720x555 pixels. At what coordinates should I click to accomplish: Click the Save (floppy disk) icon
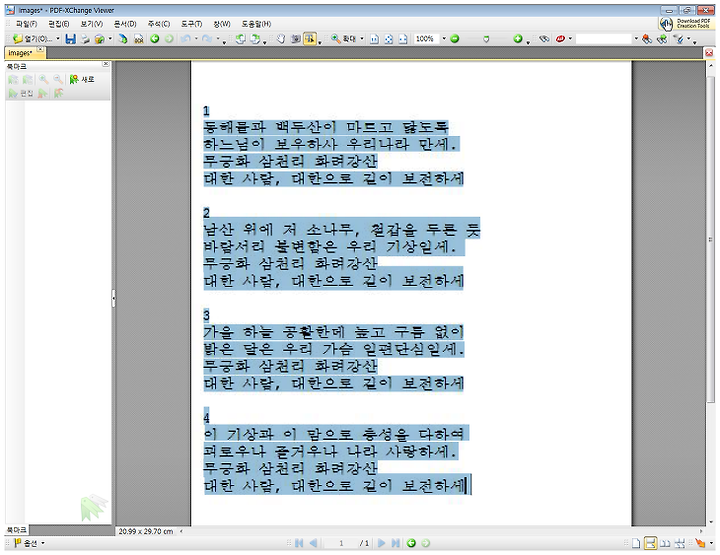(x=70, y=39)
